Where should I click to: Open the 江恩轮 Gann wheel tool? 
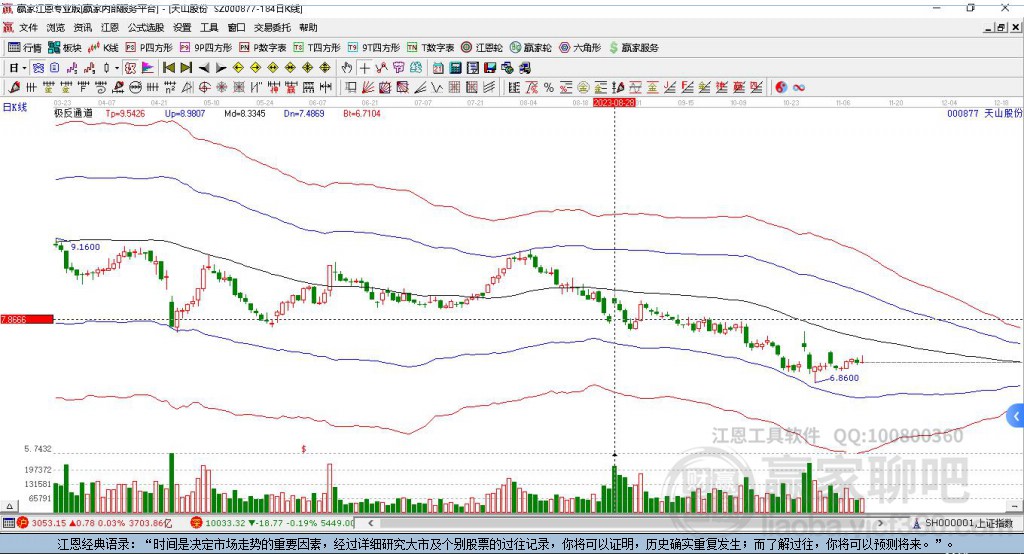pyautogui.click(x=482, y=48)
